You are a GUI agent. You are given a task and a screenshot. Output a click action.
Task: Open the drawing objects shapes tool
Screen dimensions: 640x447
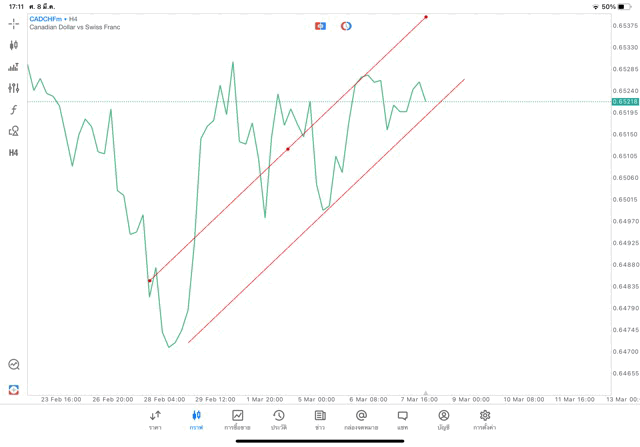pos(14,131)
